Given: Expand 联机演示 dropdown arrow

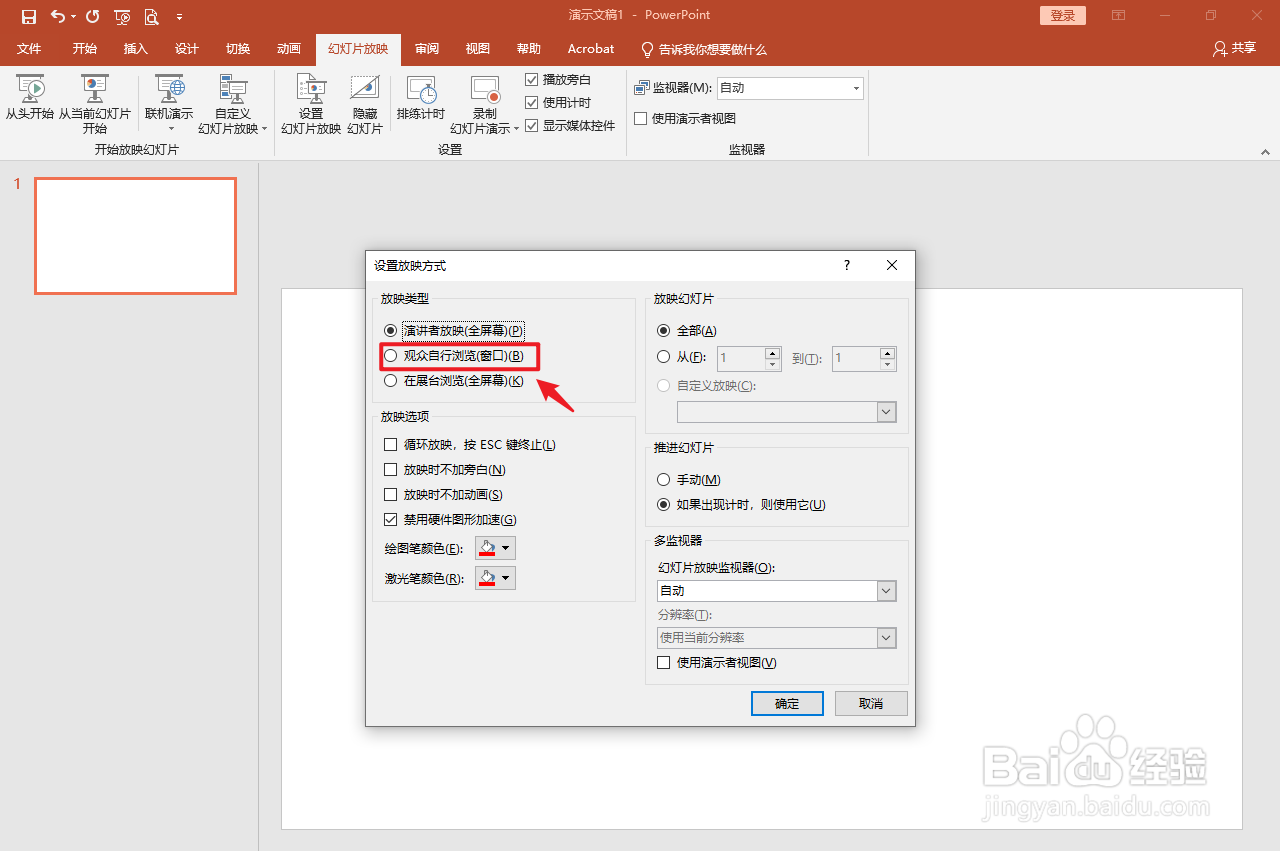Looking at the screenshot, I should pos(170,129).
